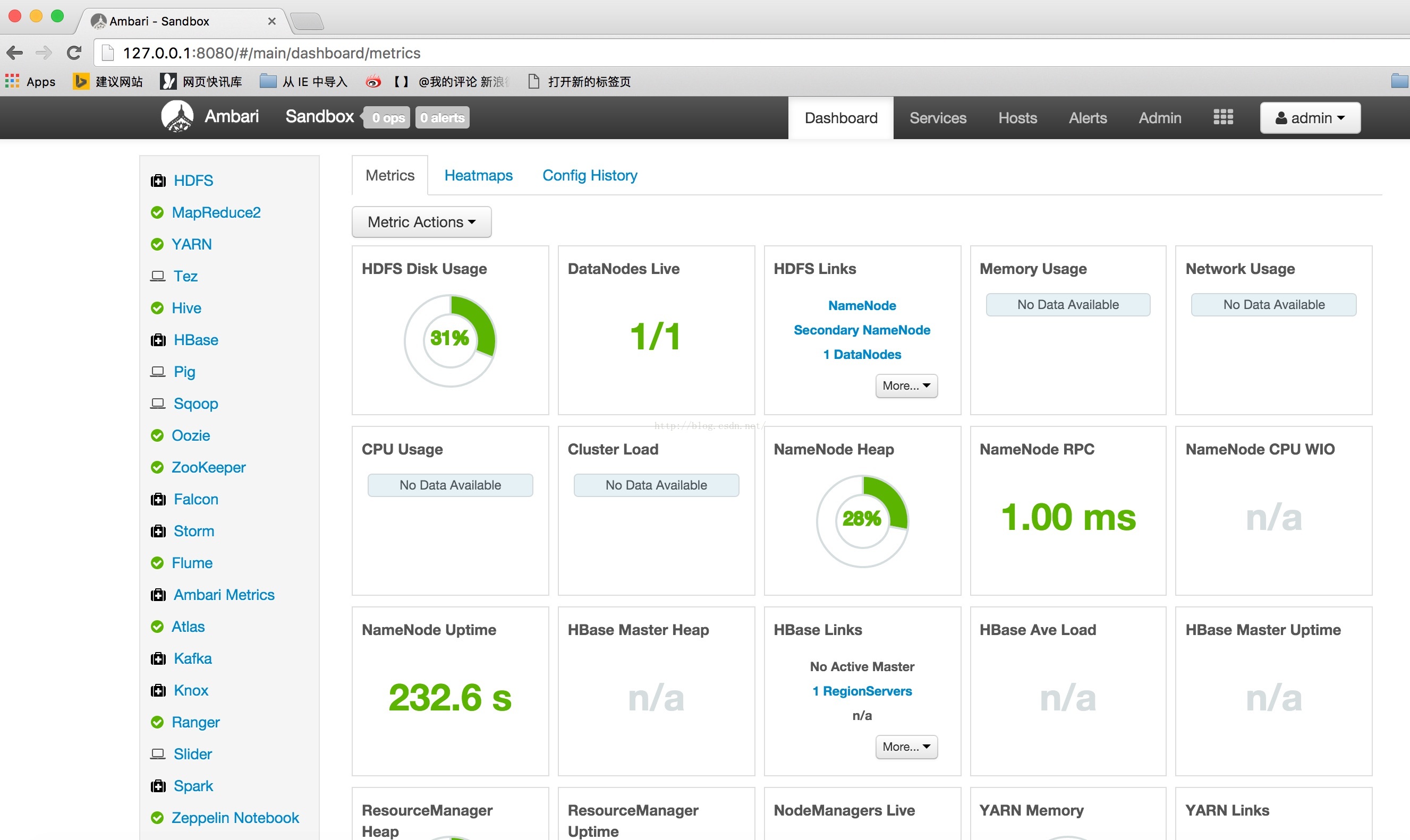Click MapReduce2 green check status icon
Viewport: 1410px width, 840px height.
coord(157,212)
